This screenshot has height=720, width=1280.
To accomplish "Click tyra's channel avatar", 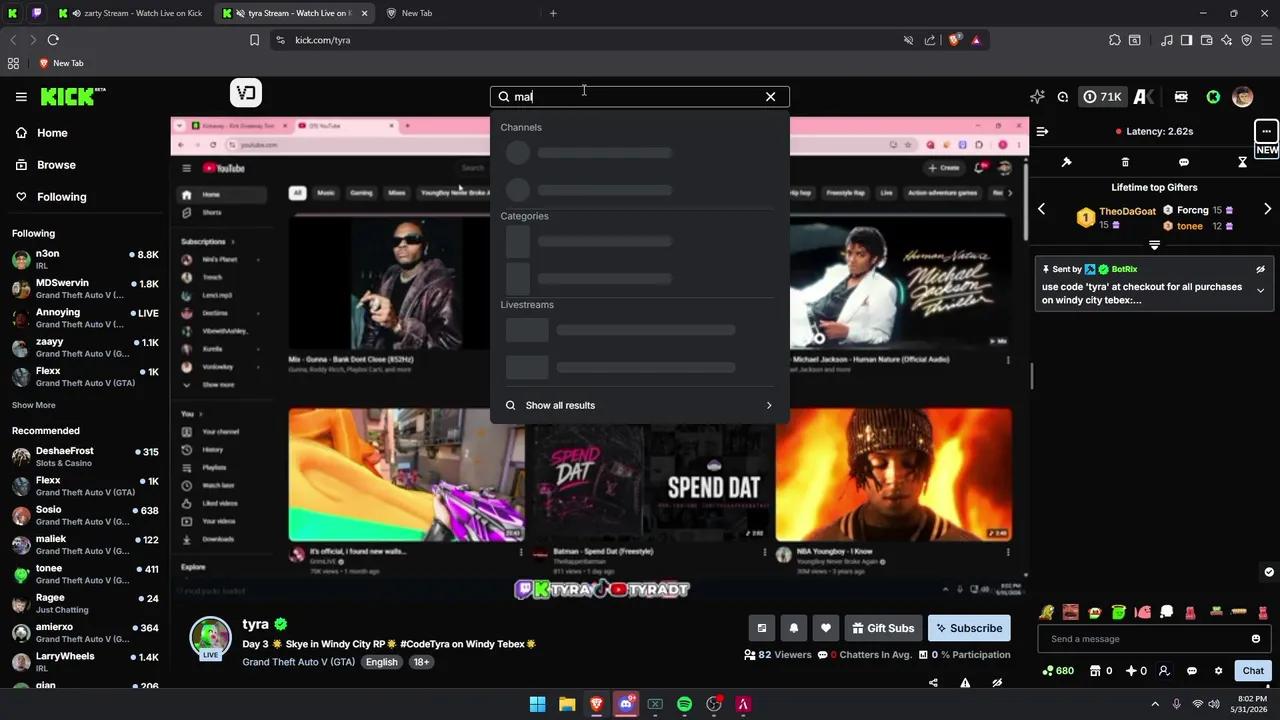I will [210, 637].
